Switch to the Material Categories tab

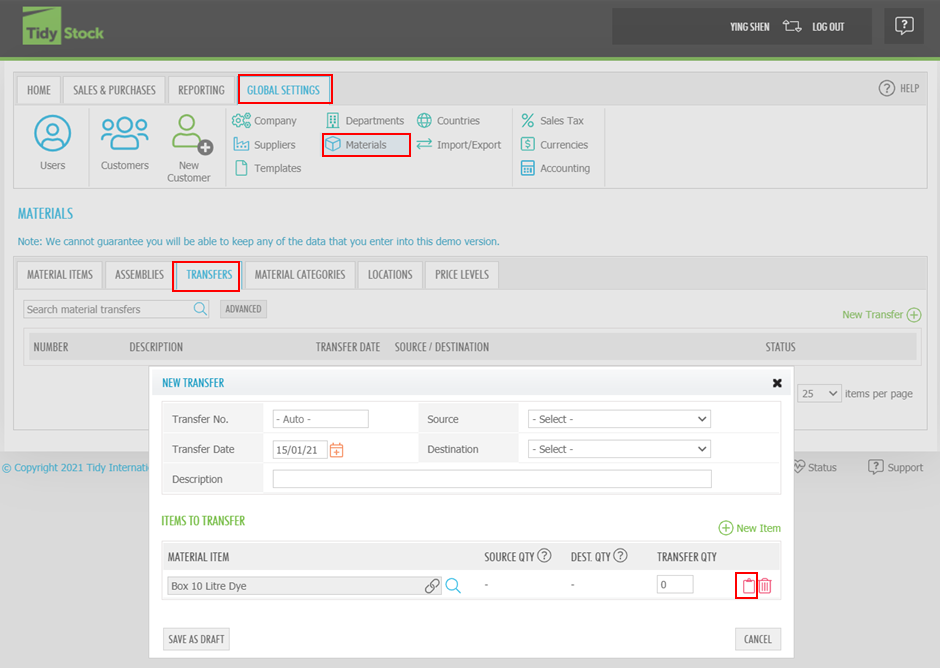point(300,275)
